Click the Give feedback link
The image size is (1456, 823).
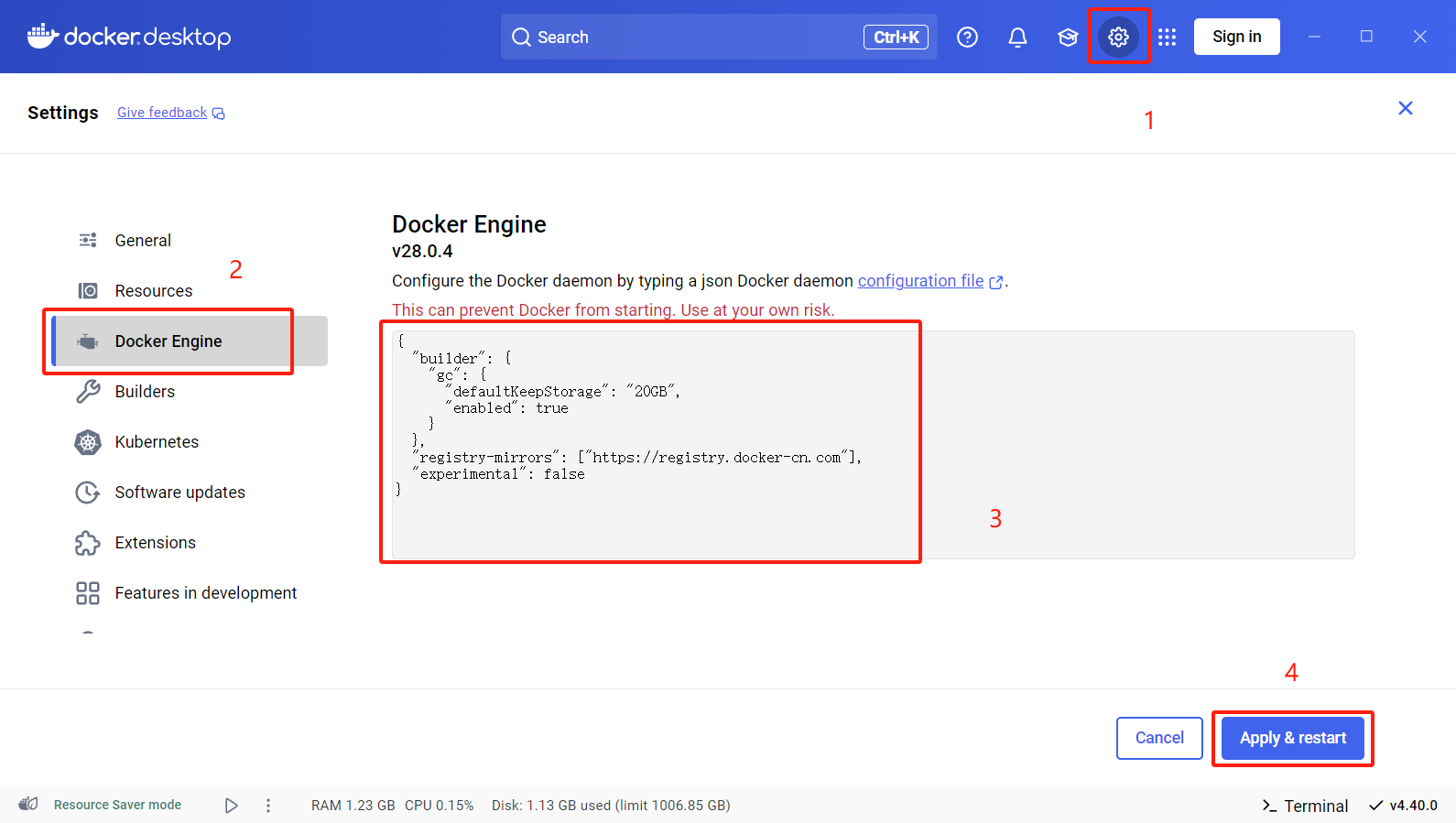[162, 113]
